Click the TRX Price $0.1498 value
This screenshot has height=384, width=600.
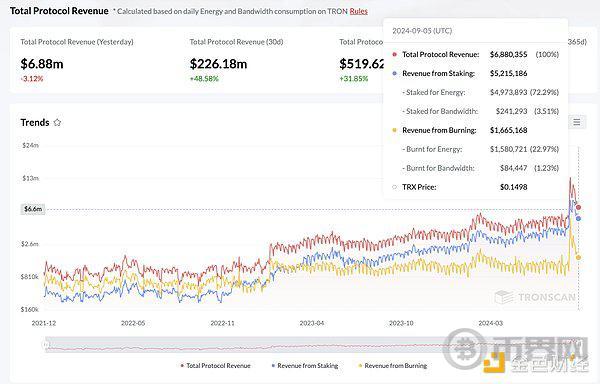514,187
